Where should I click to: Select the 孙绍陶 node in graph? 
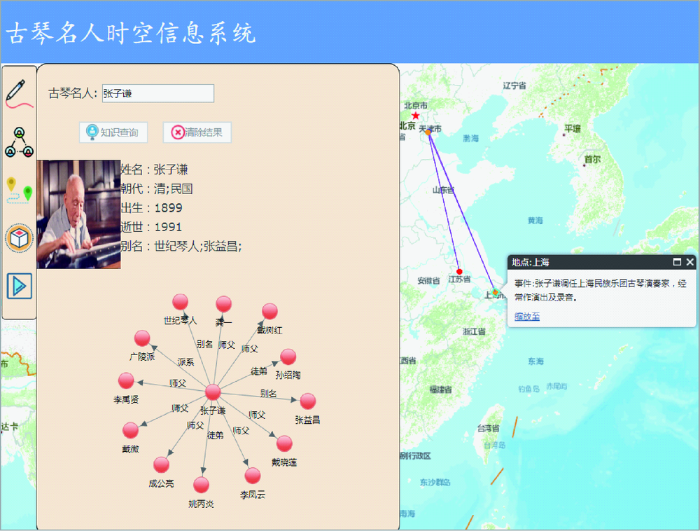pyautogui.click(x=288, y=357)
